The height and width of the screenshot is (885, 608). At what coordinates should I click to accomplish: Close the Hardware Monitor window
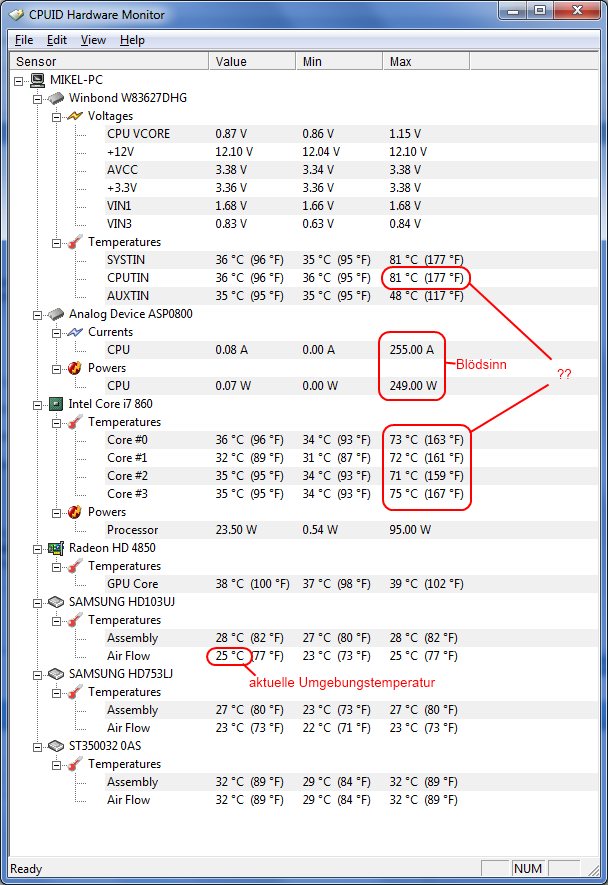coord(577,10)
